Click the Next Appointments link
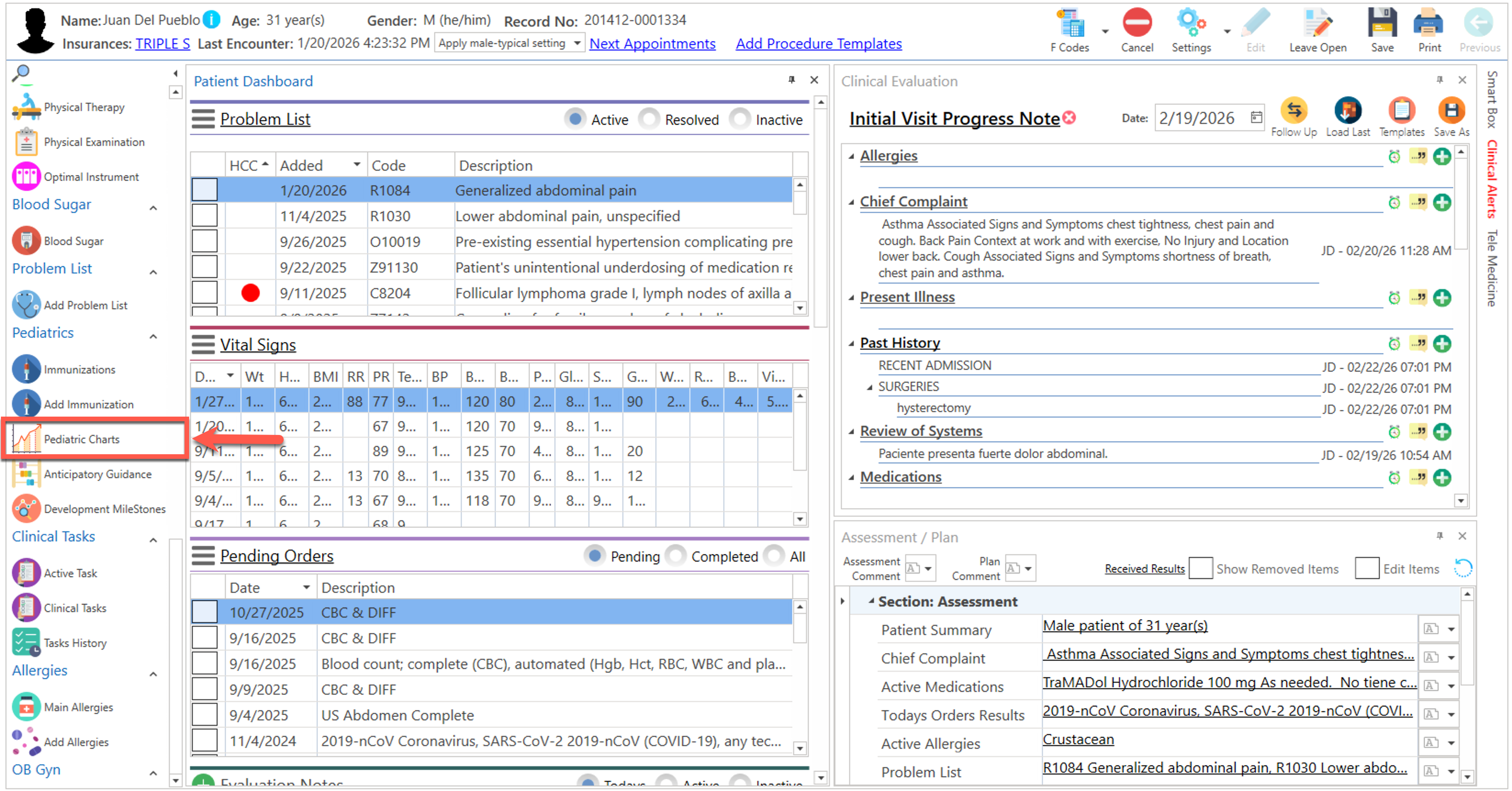1512x791 pixels. point(652,44)
